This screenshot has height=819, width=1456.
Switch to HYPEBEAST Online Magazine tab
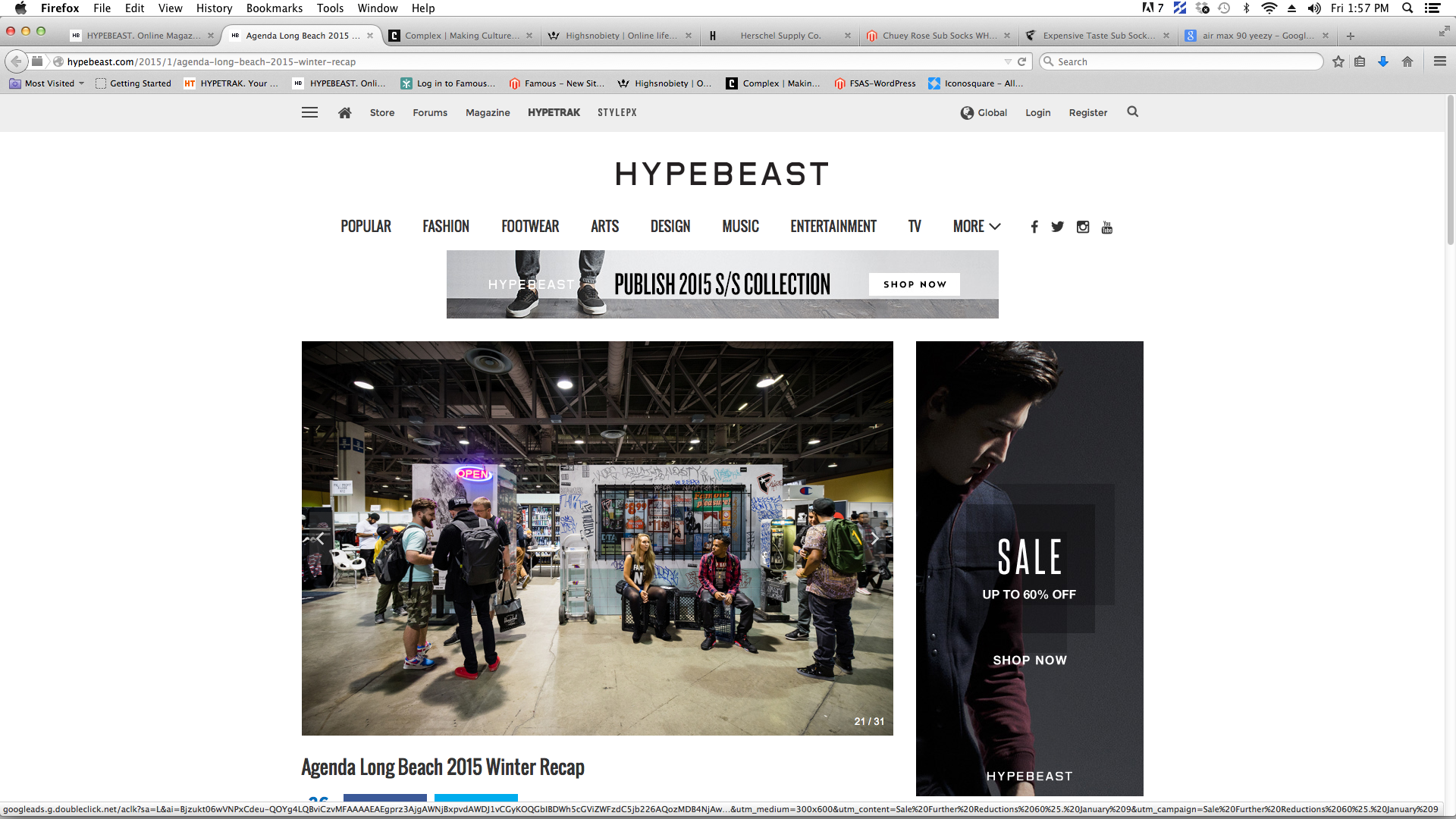click(x=142, y=36)
